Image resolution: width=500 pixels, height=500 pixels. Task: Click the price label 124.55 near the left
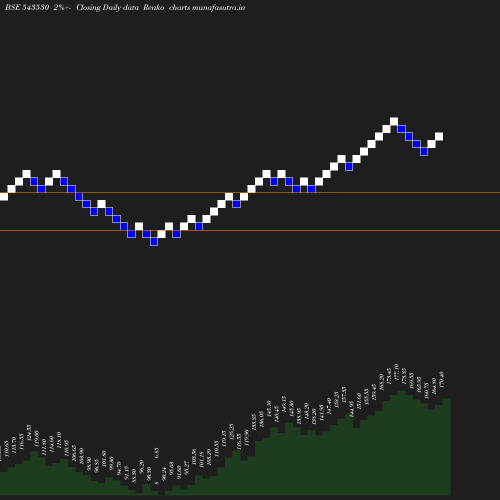tap(29, 433)
